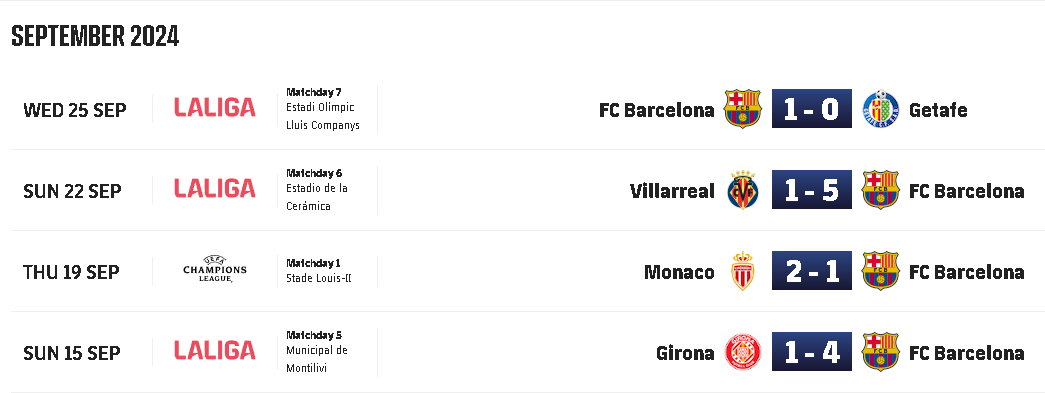Open the 2 - 1 score box

pyautogui.click(x=812, y=271)
